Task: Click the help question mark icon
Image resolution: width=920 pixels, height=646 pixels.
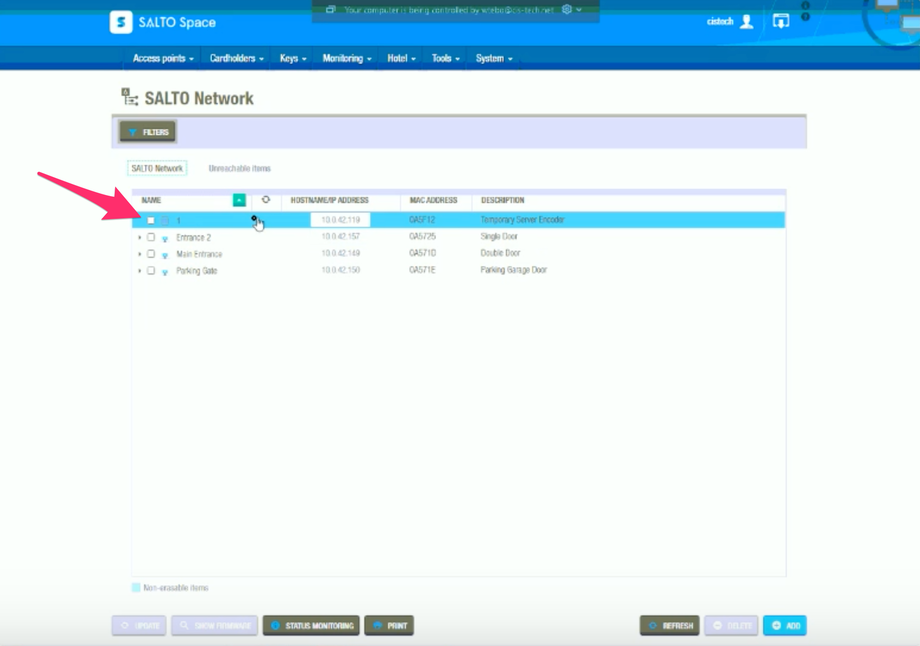Action: [x=806, y=16]
